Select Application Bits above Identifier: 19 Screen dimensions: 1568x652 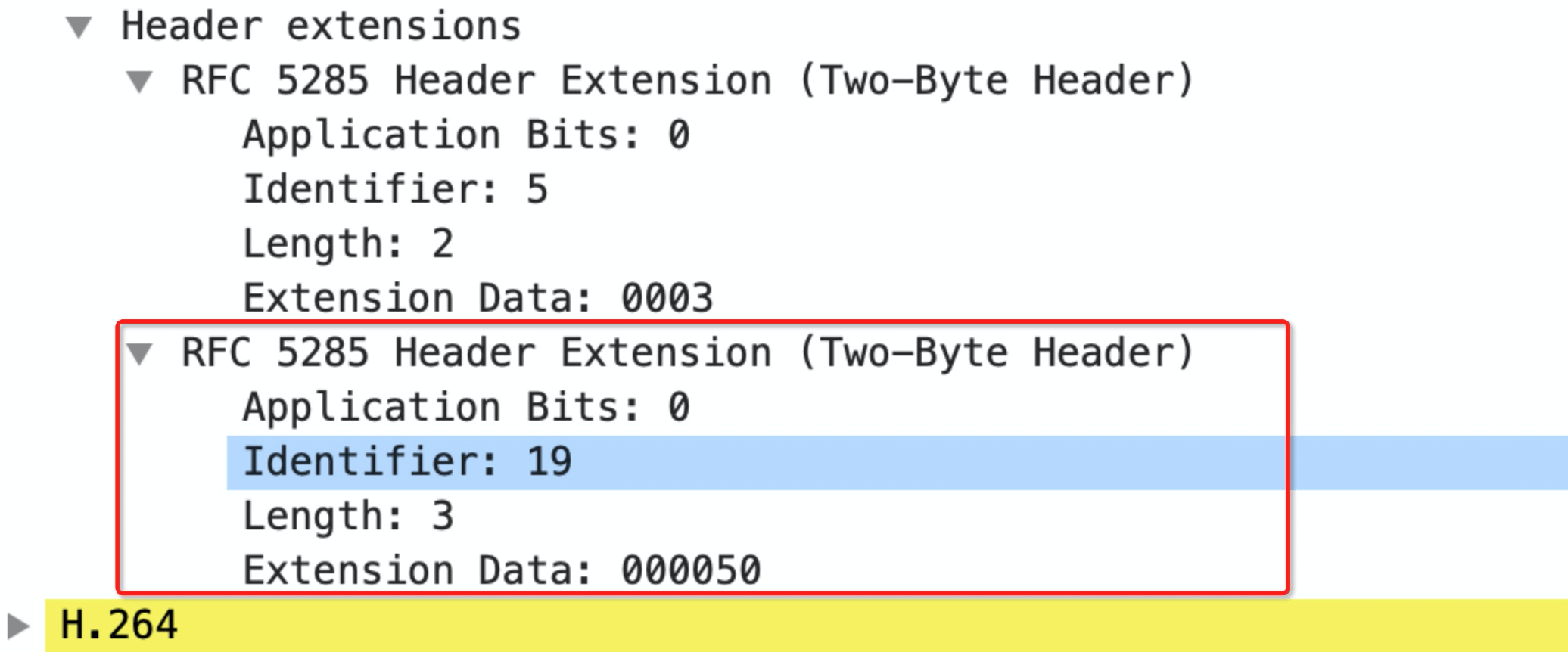(465, 408)
